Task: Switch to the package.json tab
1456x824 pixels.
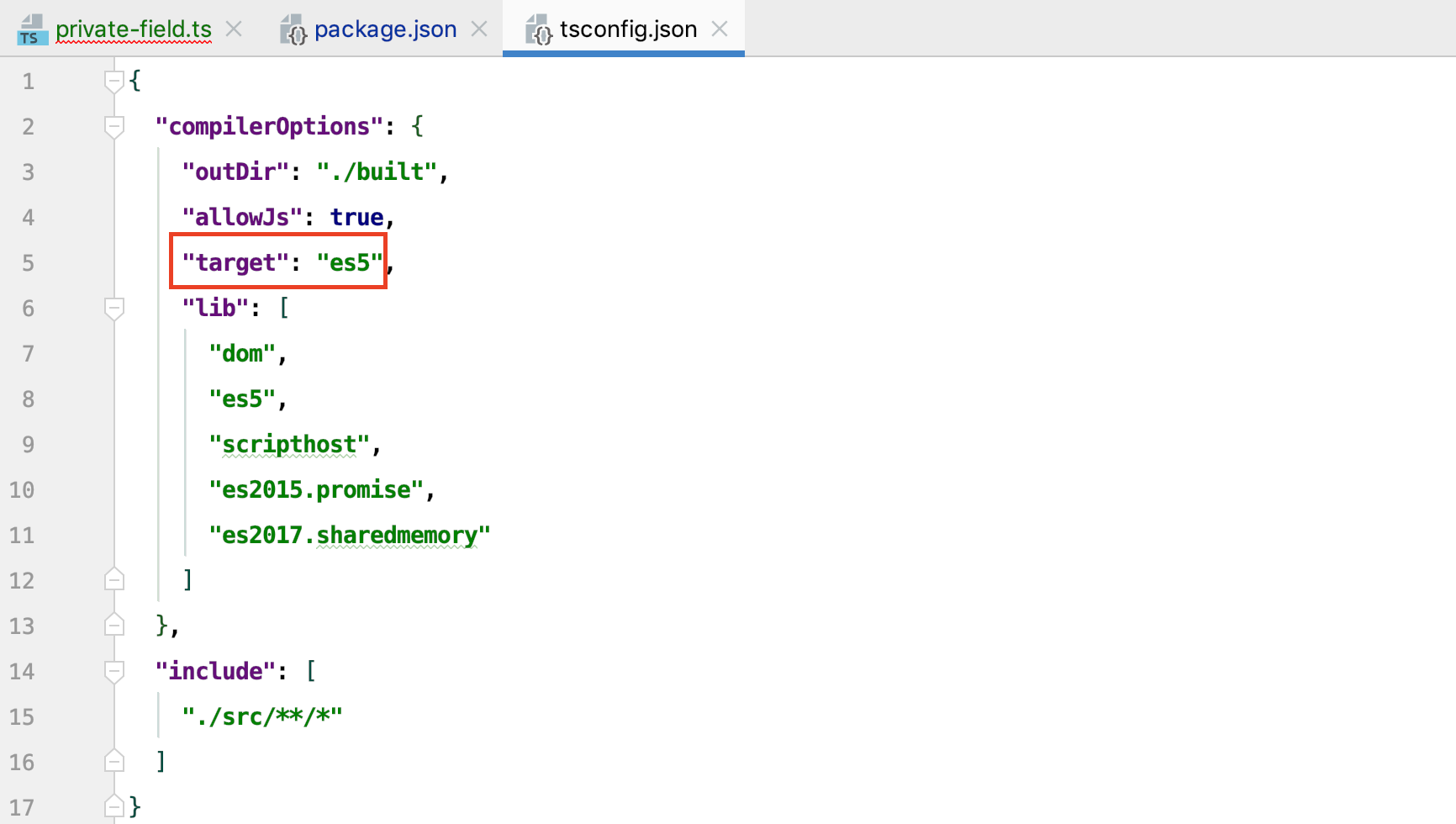Action: tap(385, 29)
